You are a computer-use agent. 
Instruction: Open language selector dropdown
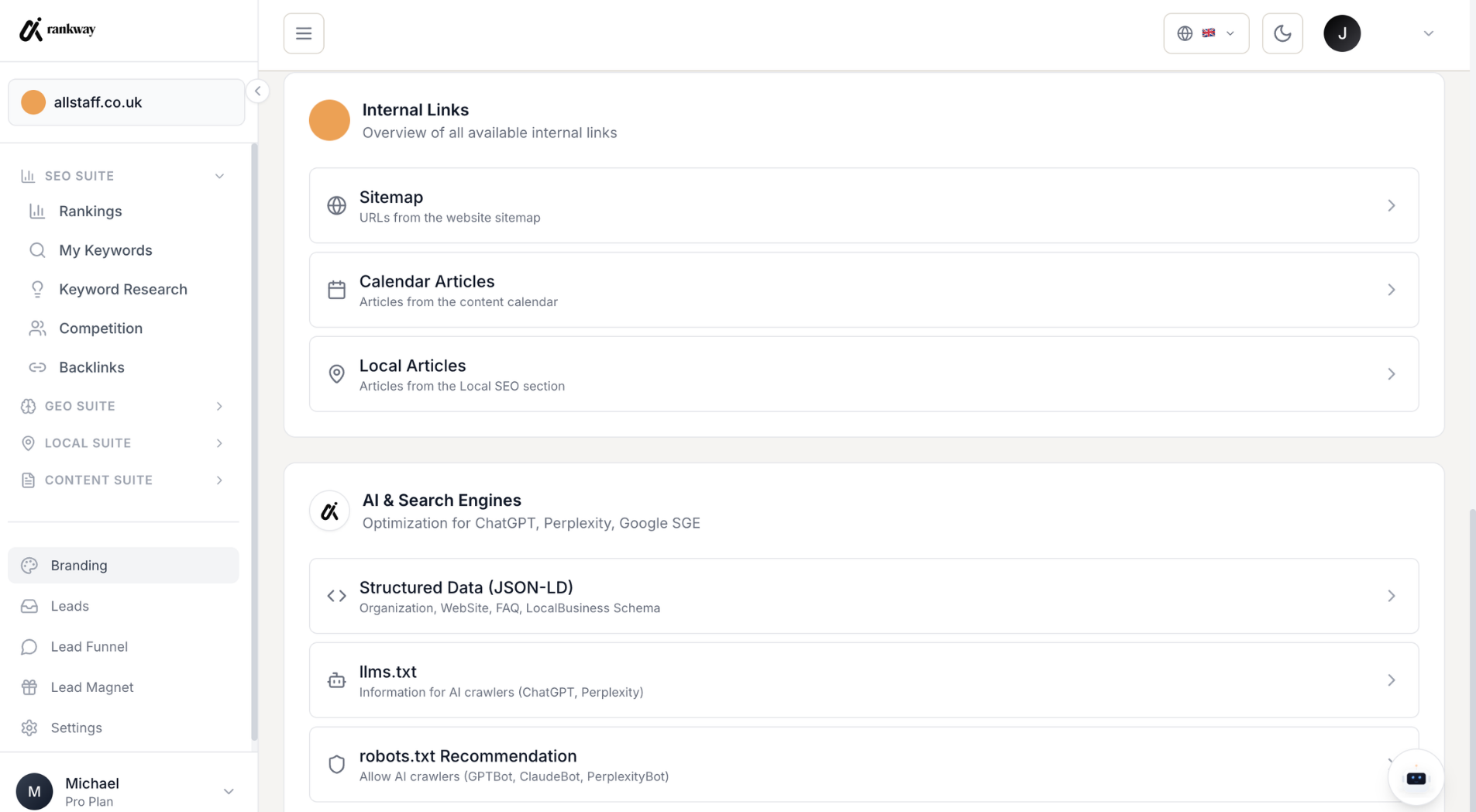(x=1206, y=33)
